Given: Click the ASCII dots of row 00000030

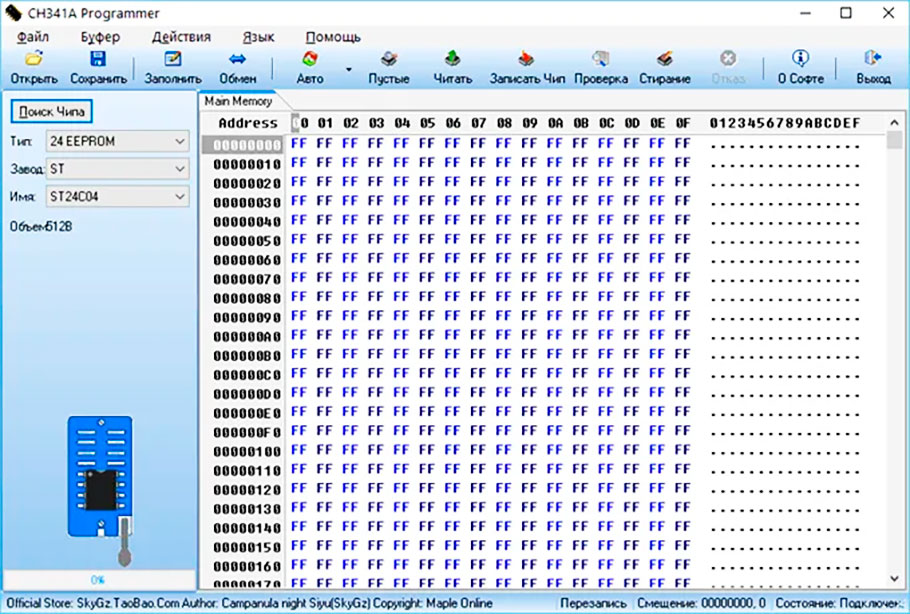Looking at the screenshot, I should (785, 204).
